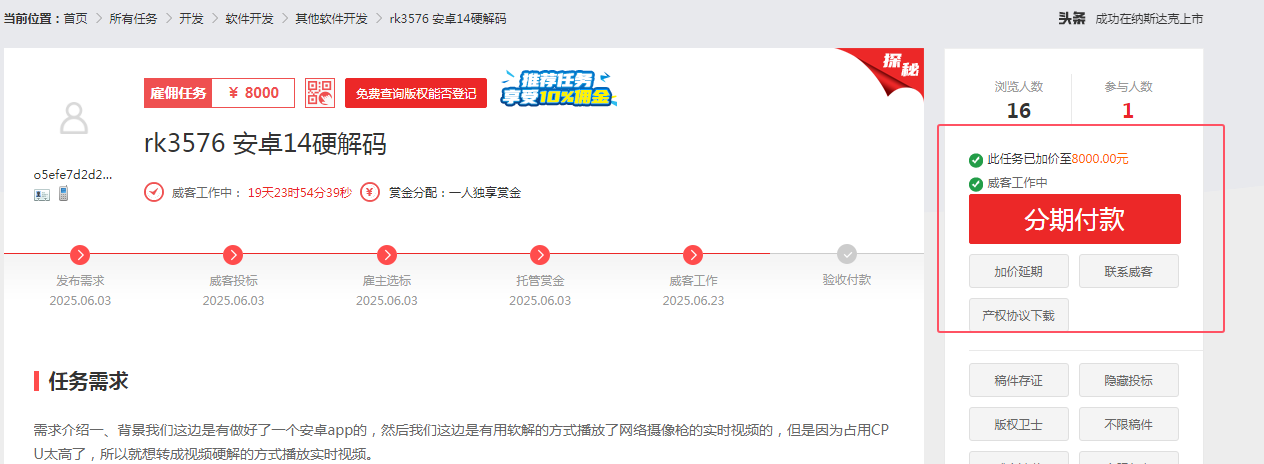Go to 首页 in the breadcrumb
This screenshot has width=1264, height=464.
[75, 19]
